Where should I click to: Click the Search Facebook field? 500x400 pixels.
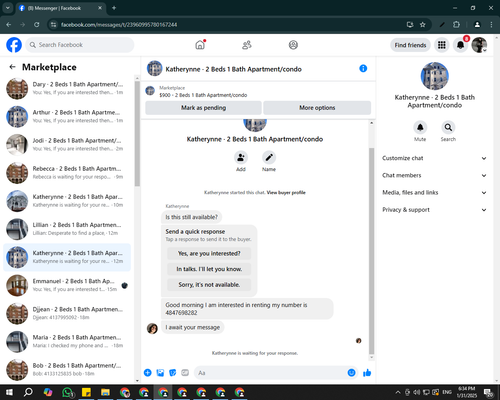80,45
